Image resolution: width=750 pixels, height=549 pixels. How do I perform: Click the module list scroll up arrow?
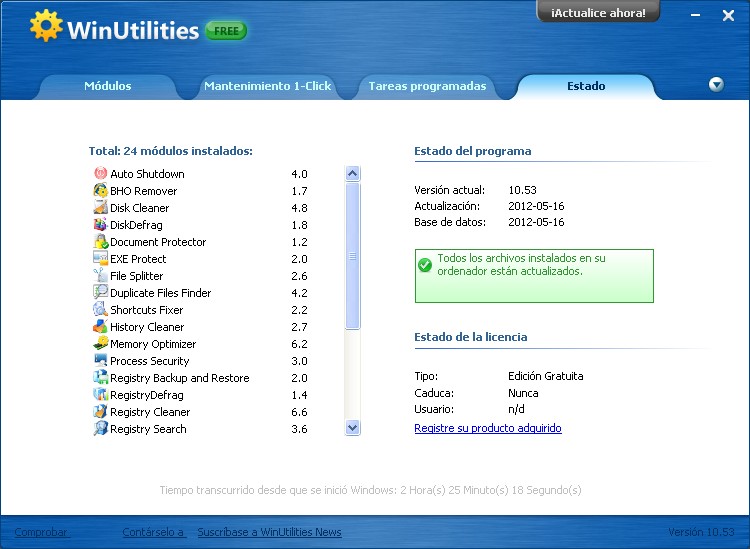coord(353,173)
